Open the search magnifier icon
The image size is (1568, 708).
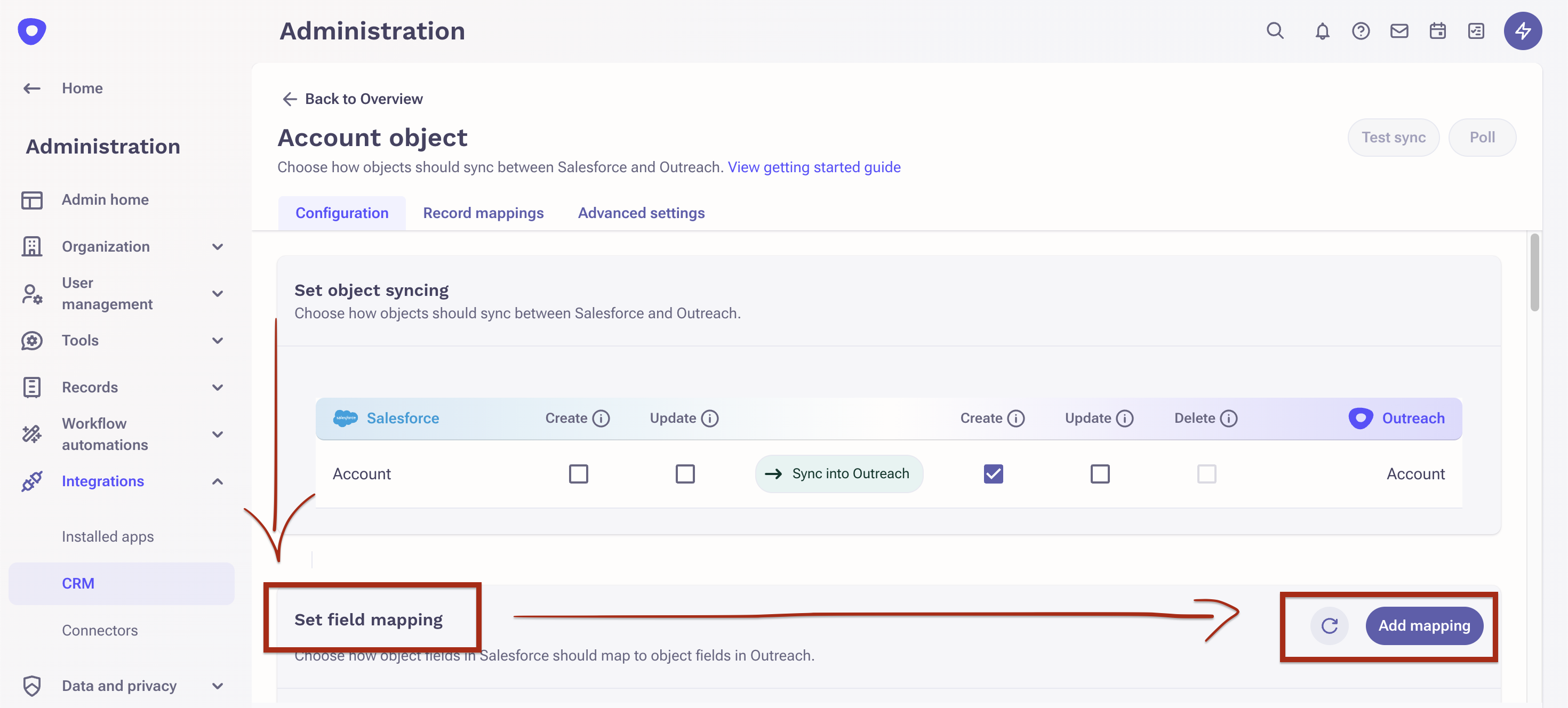tap(1275, 30)
